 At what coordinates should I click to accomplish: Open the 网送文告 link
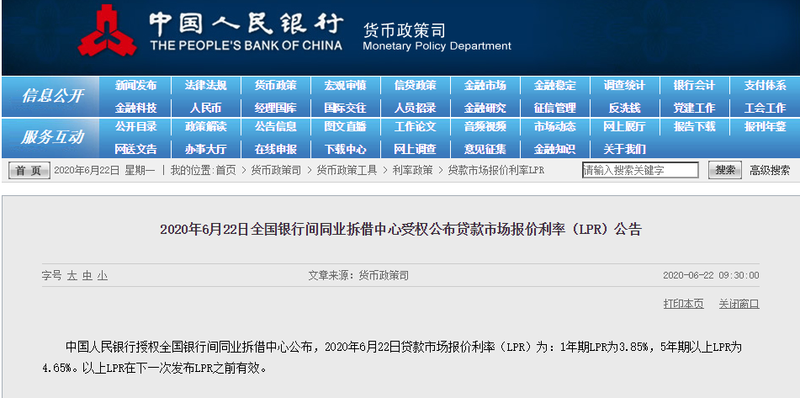tap(136, 150)
